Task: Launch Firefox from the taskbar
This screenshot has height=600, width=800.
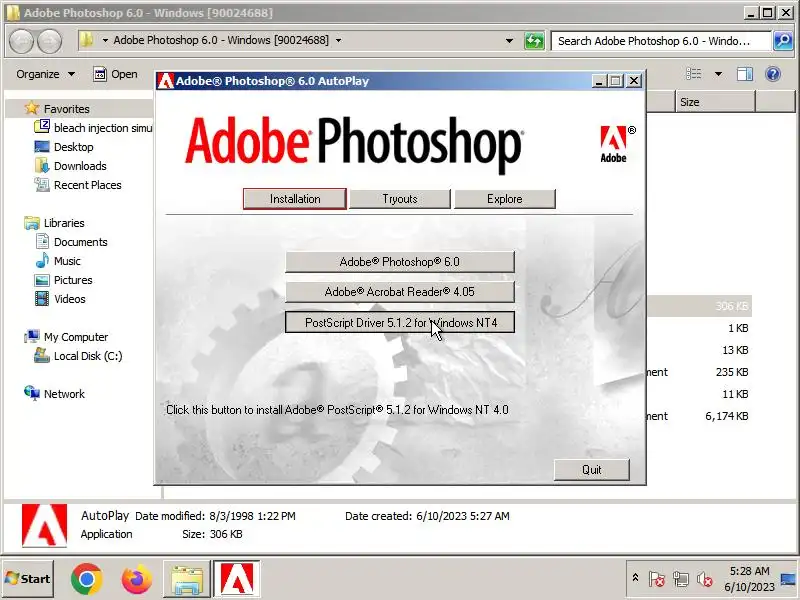Action: pos(136,579)
